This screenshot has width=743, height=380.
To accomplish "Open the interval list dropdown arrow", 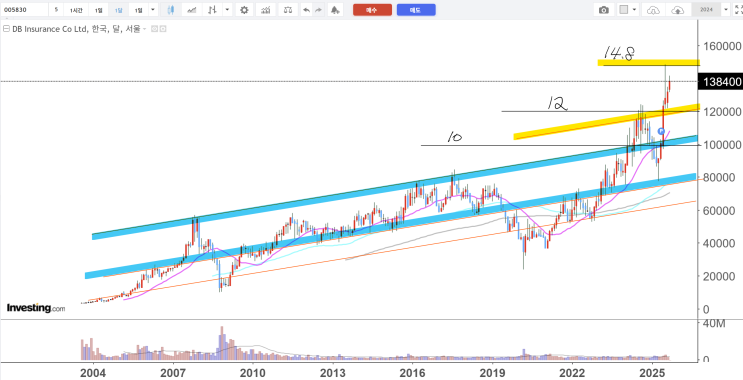I will 153,9.
